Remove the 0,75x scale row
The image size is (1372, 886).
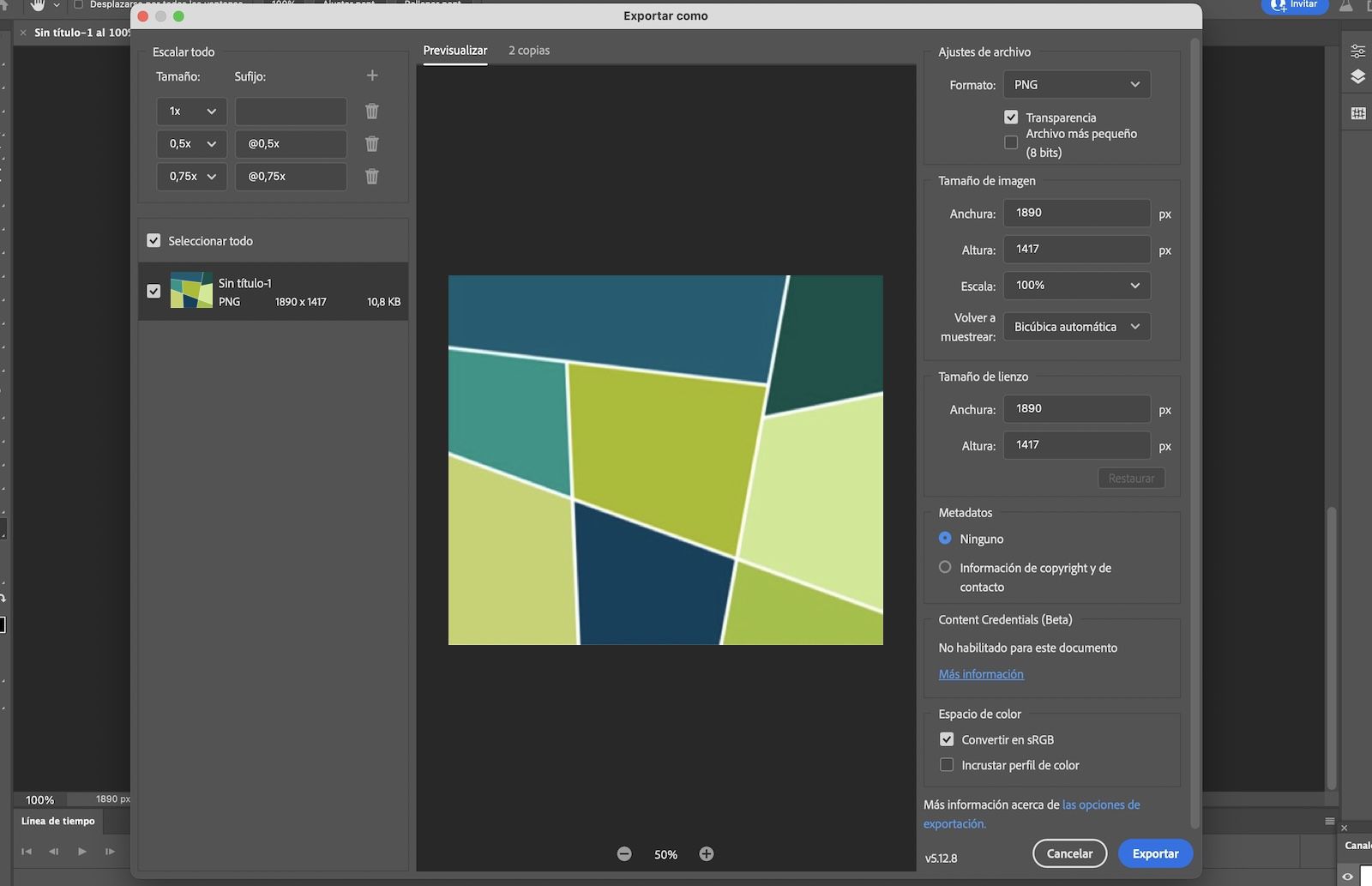click(372, 176)
